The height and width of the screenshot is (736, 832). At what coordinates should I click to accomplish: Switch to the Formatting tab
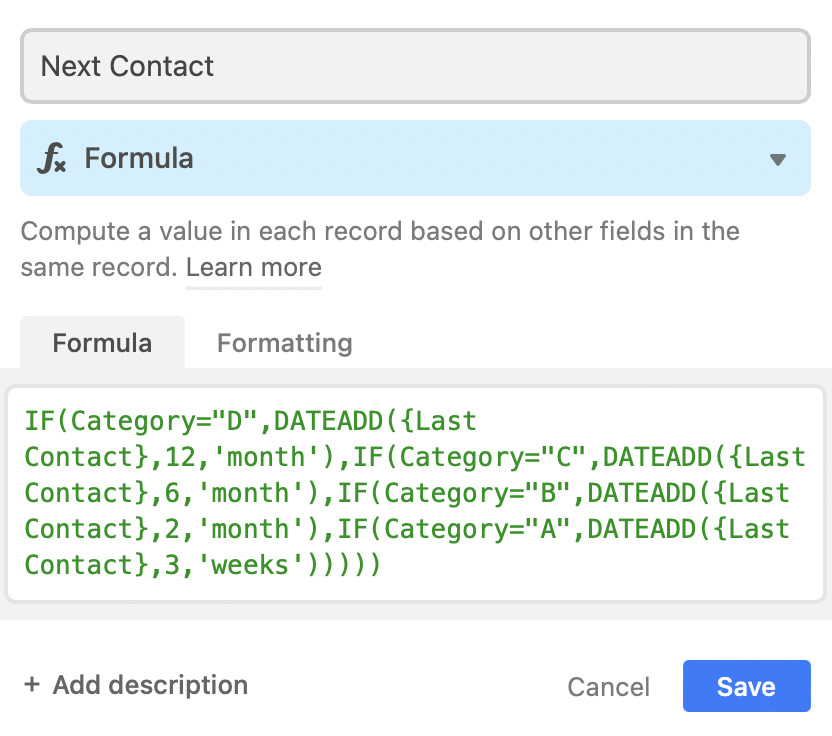284,343
